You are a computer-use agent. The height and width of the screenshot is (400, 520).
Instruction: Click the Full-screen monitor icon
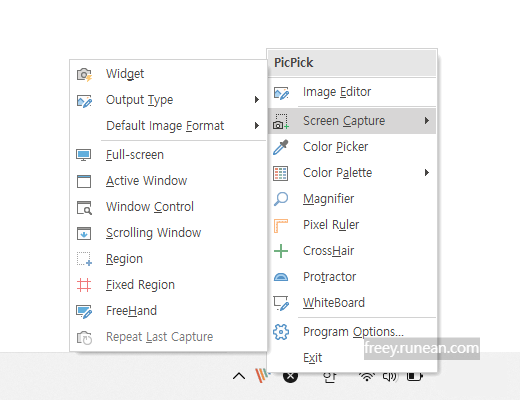point(83,155)
